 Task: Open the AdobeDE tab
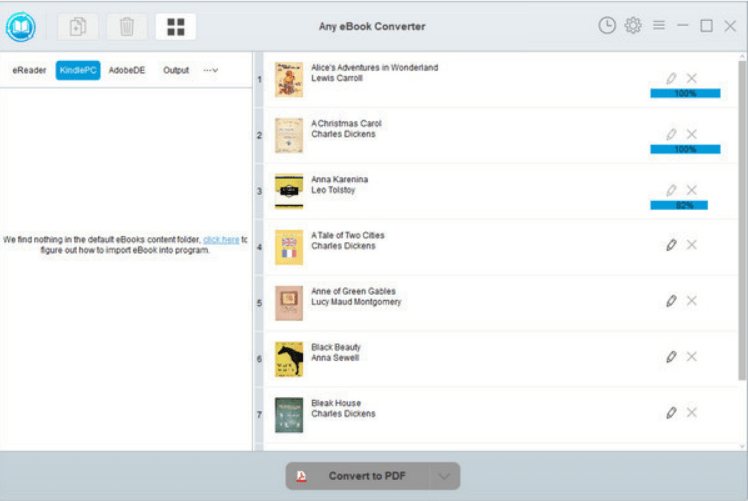[126, 71]
